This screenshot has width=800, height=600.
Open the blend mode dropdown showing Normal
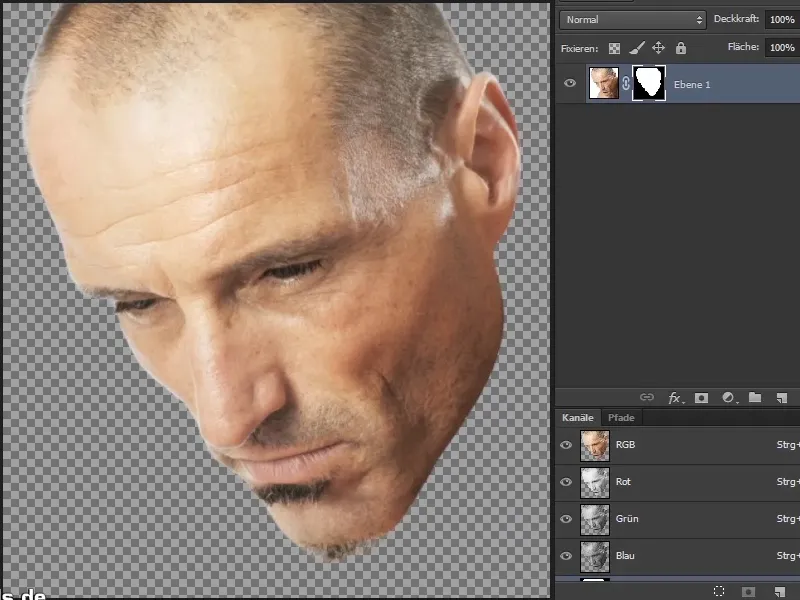pos(633,20)
